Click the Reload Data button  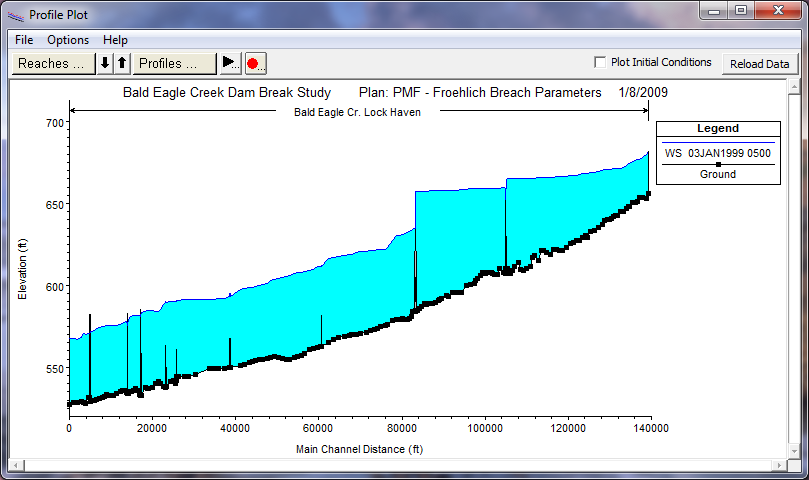coord(759,63)
